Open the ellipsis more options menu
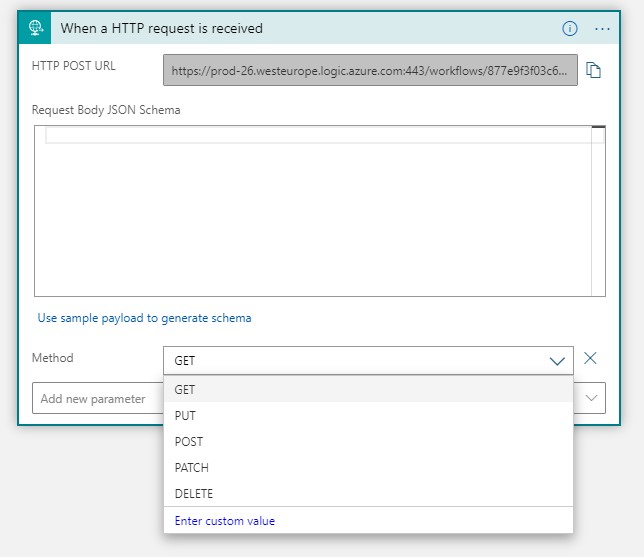Viewport: 644px width, 557px height. tap(602, 28)
